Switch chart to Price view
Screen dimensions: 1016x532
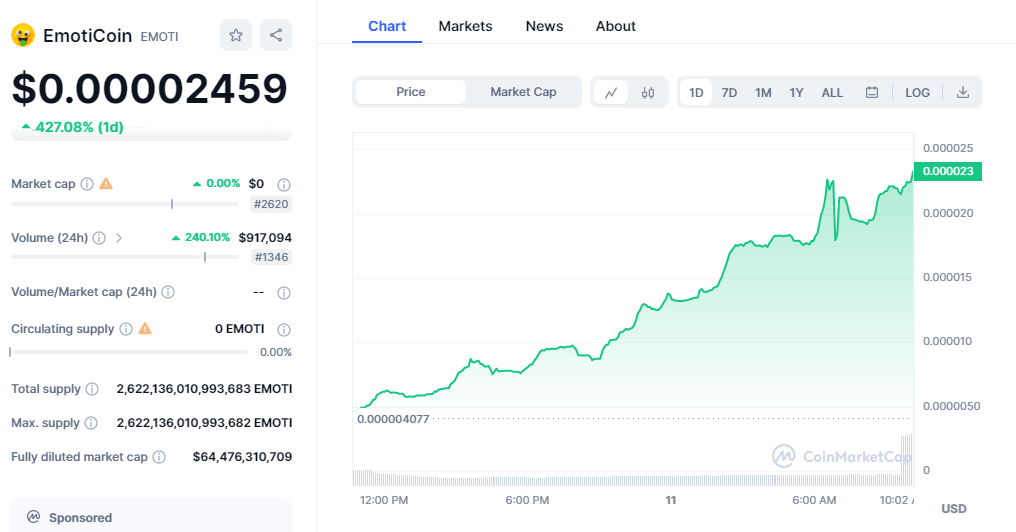pos(411,92)
